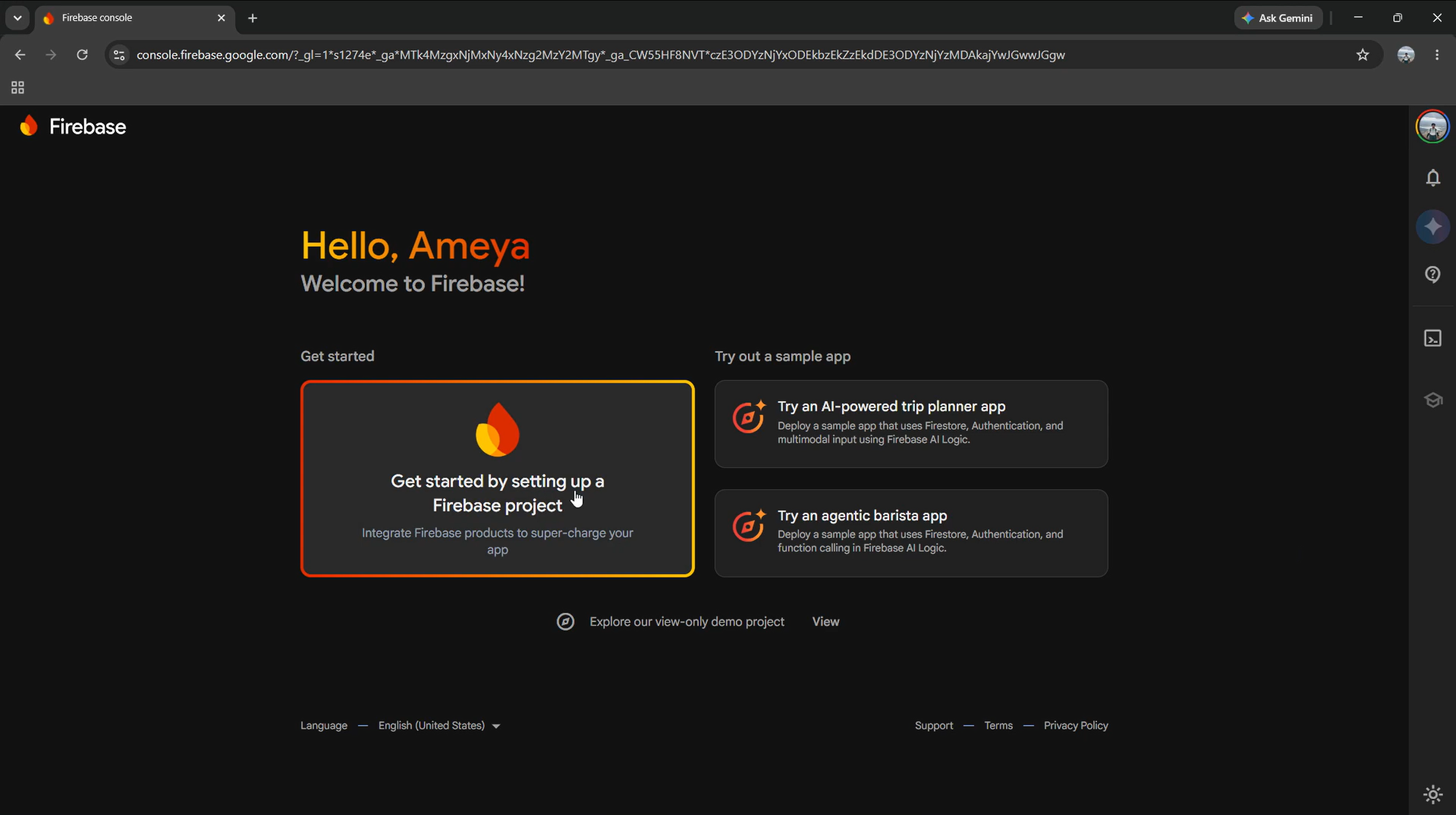Click the "Hello, Ameya" heading
The height and width of the screenshot is (815, 1456).
(416, 246)
